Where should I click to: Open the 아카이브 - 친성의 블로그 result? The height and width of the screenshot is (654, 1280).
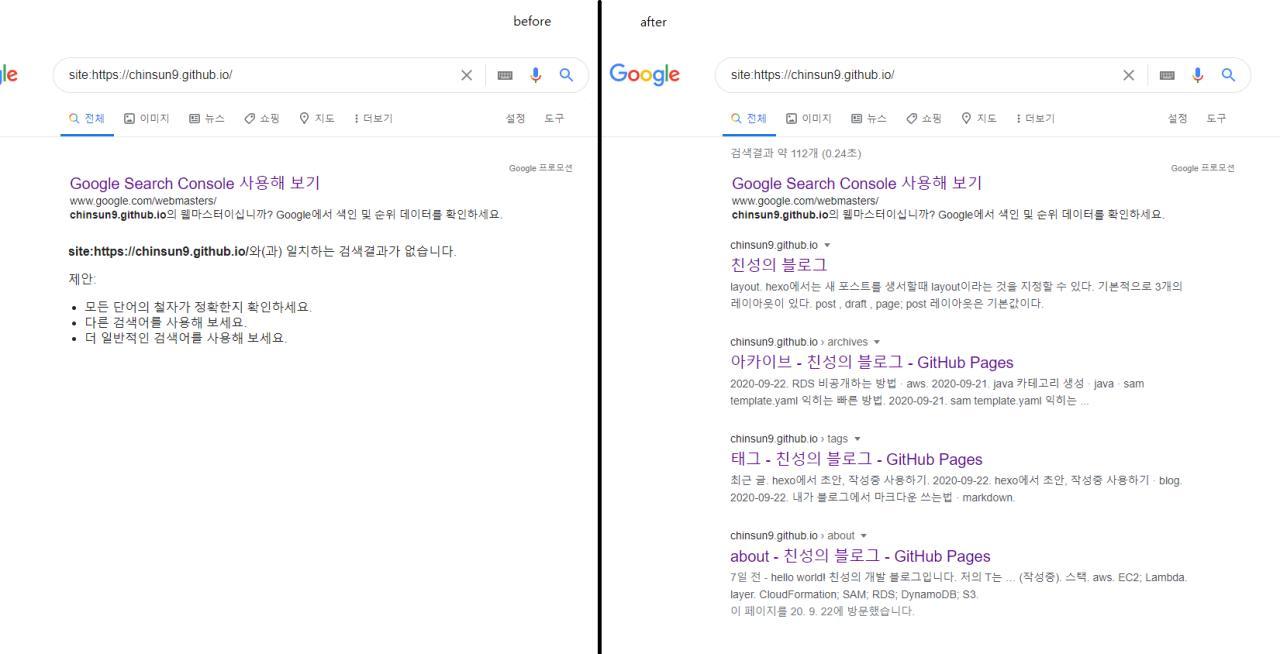click(872, 362)
